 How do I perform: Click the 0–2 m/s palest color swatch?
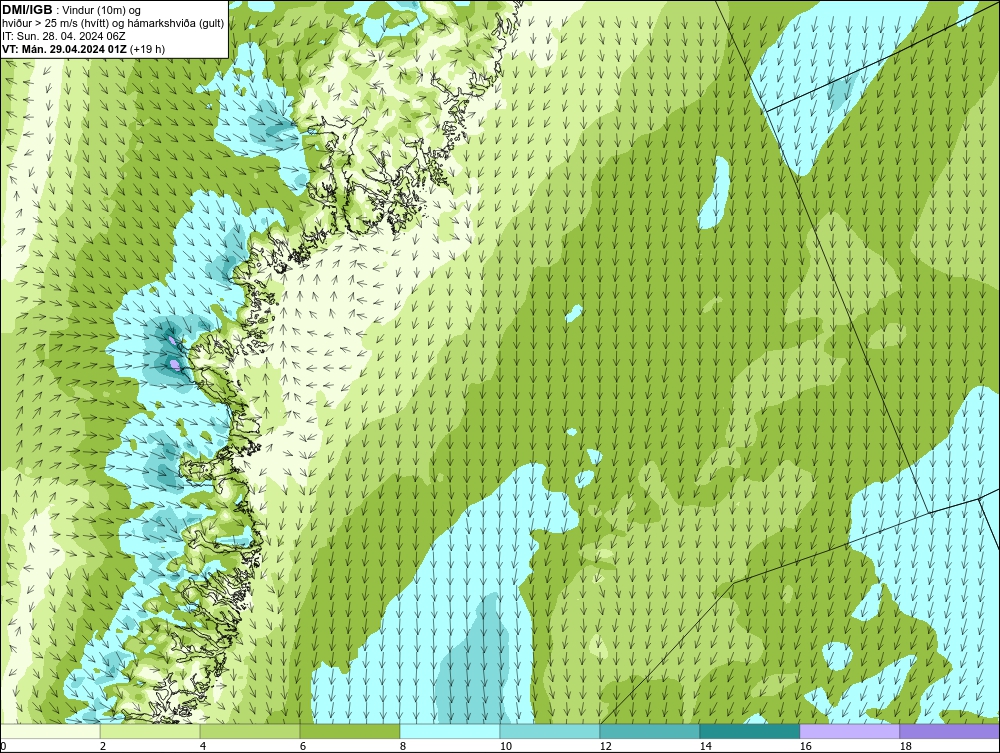[x=50, y=731]
